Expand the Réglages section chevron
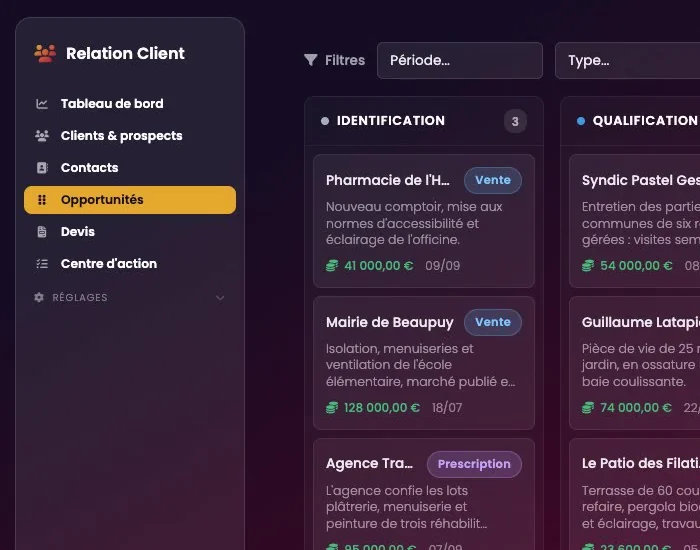Screen dimensions: 700x550 220,298
